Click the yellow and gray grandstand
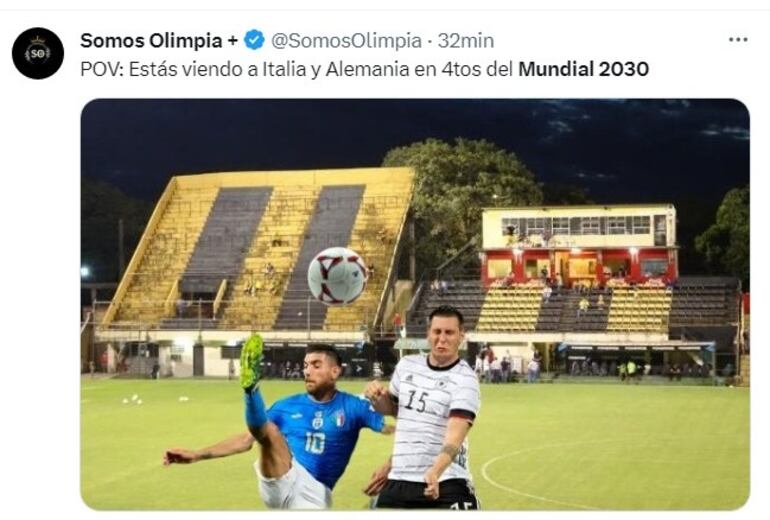 (260, 250)
